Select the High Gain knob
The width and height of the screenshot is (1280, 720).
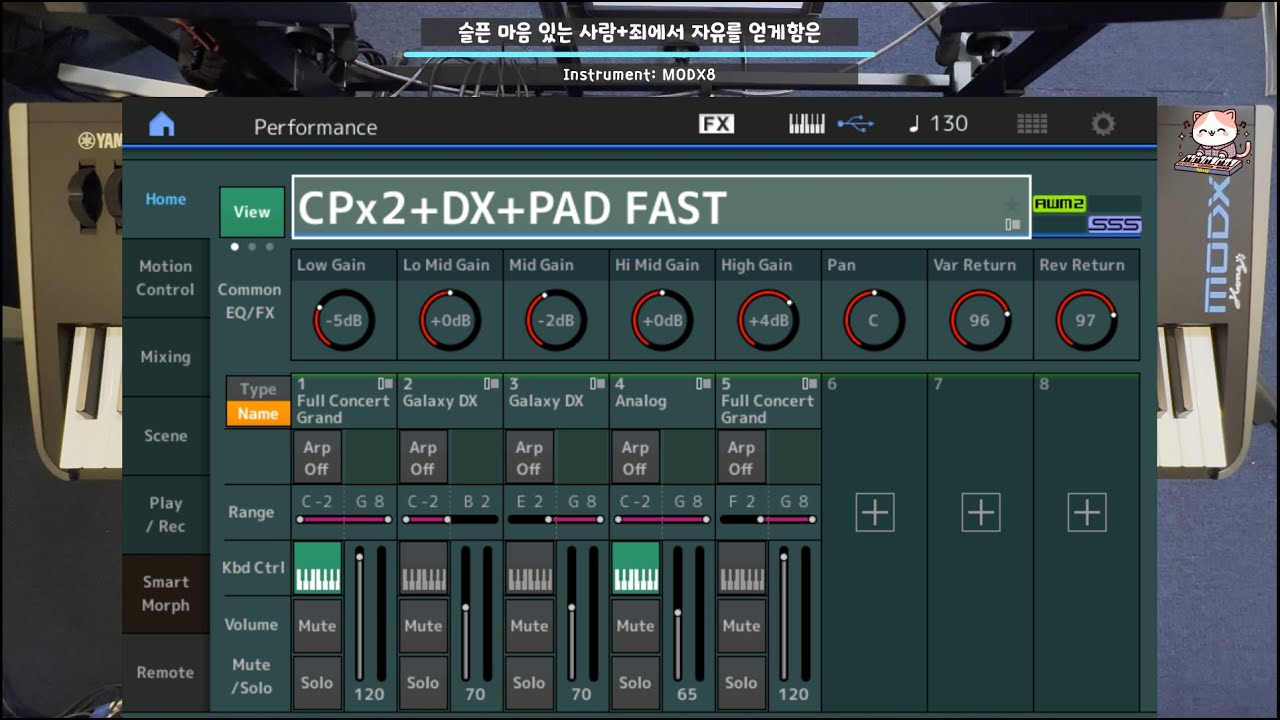[768, 320]
